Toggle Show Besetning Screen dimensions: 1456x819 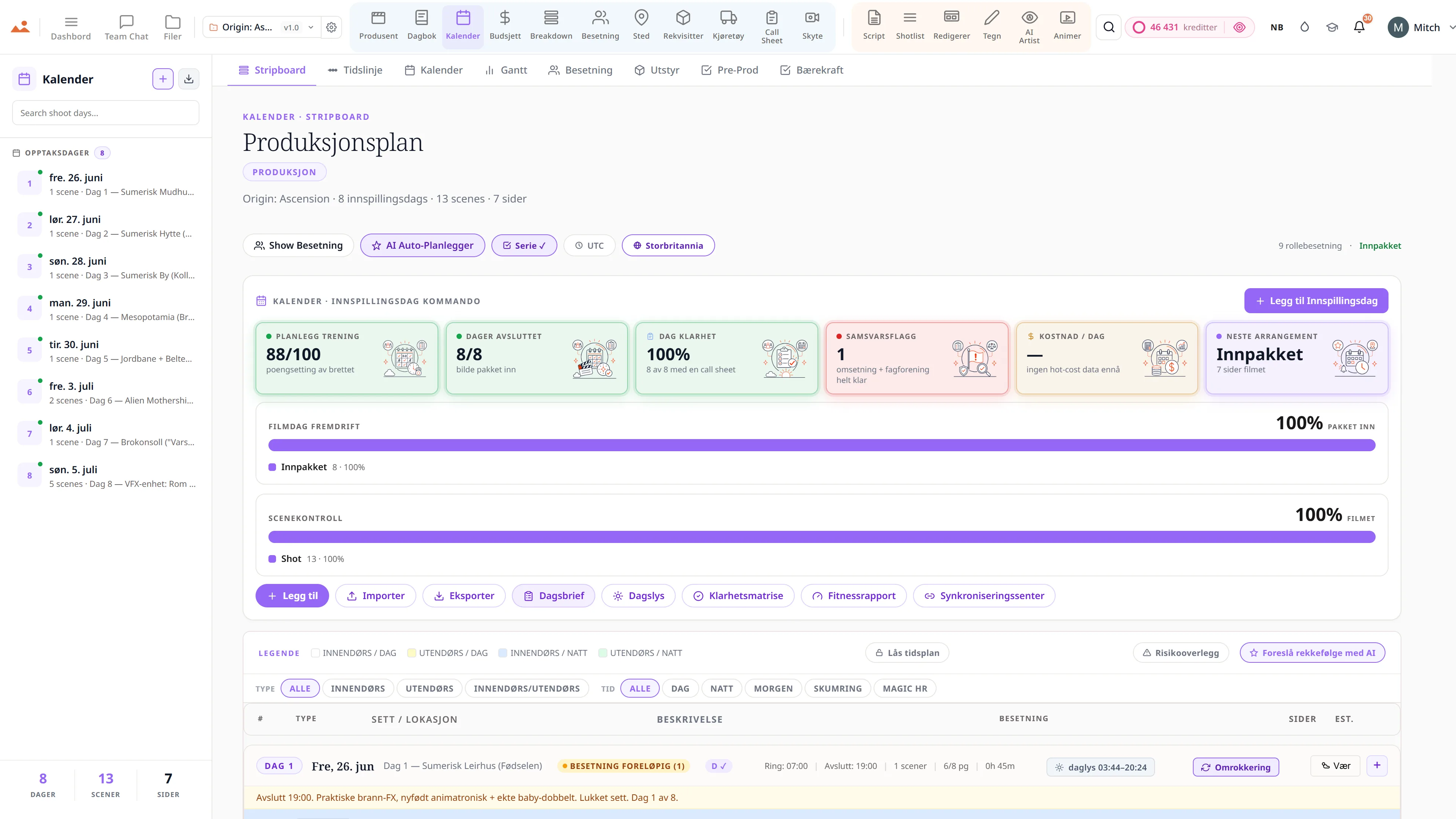(x=298, y=245)
